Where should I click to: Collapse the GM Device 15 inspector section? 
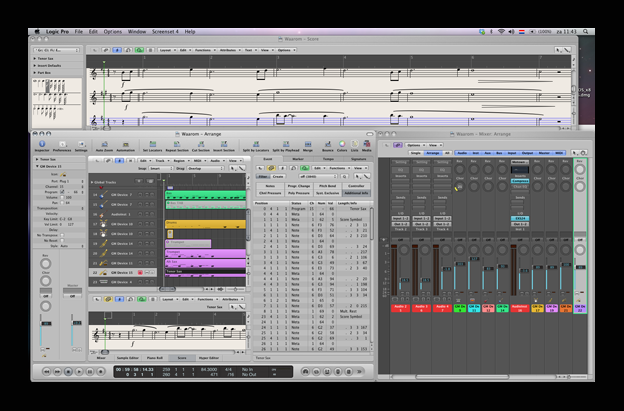click(x=38, y=166)
